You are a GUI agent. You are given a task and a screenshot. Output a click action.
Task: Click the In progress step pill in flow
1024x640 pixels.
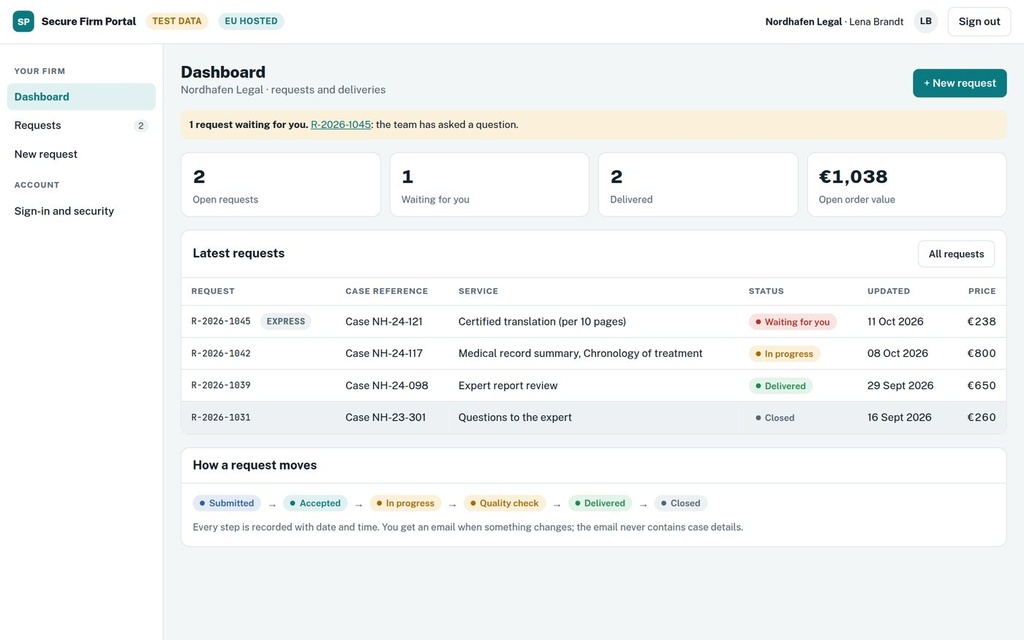click(x=405, y=504)
